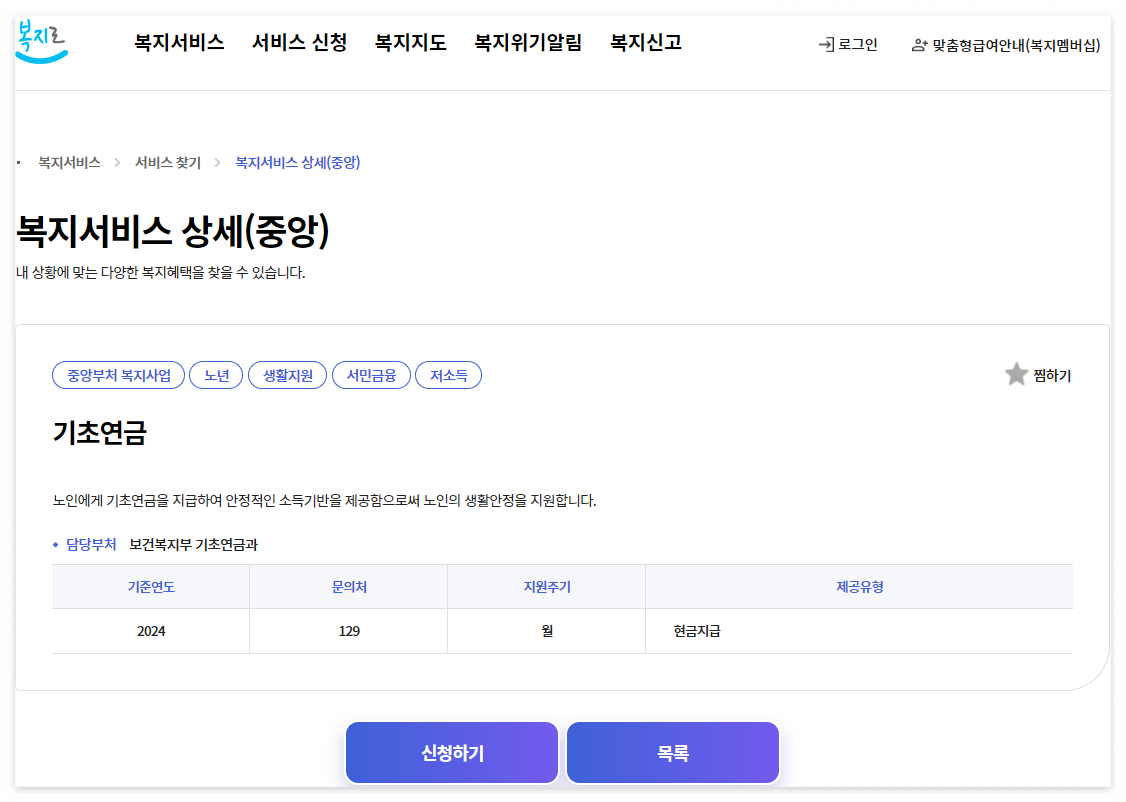Click the 제공유형 column header
The height and width of the screenshot is (802, 1126).
pyautogui.click(x=860, y=587)
